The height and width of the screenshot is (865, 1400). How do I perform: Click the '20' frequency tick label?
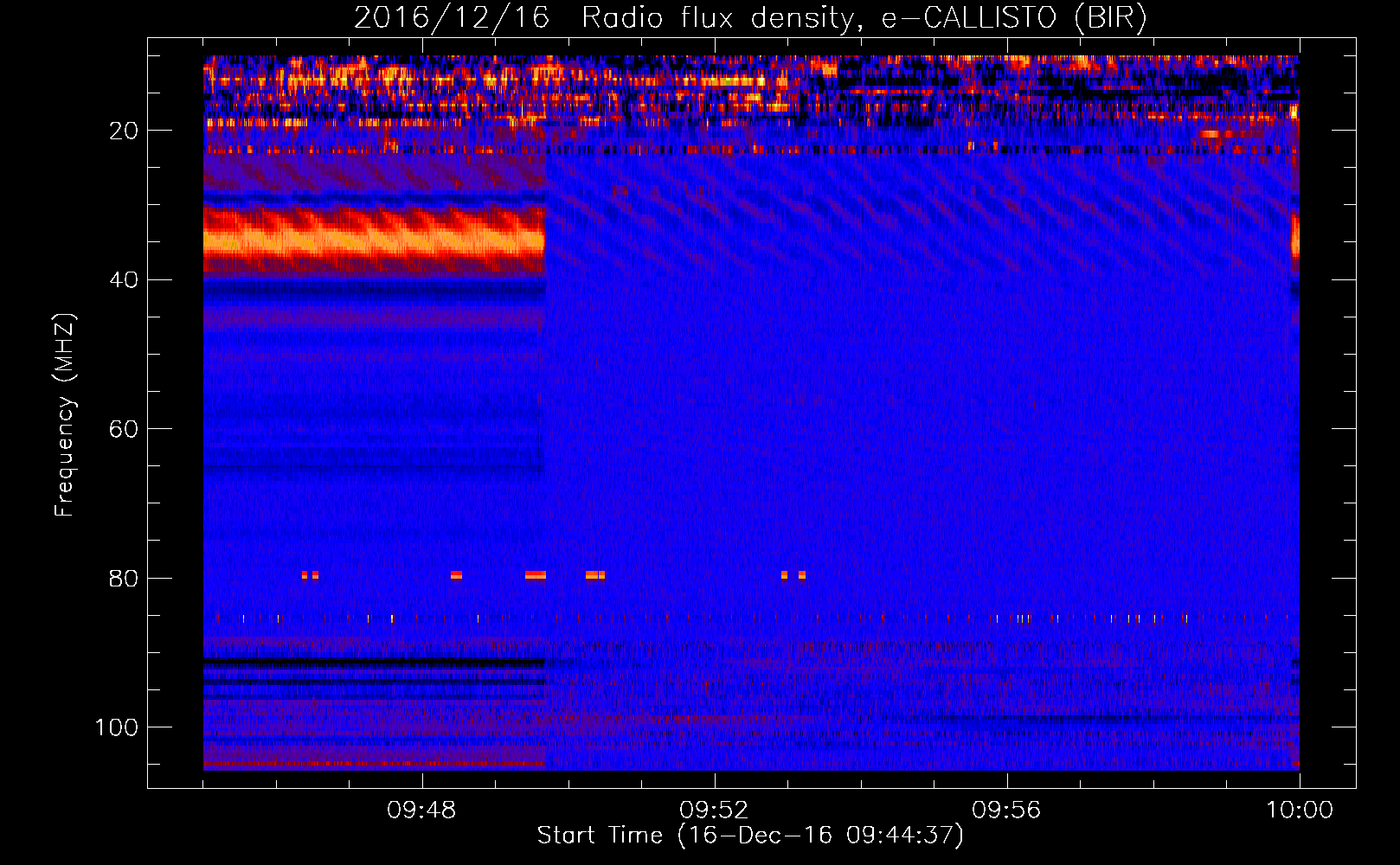124,131
